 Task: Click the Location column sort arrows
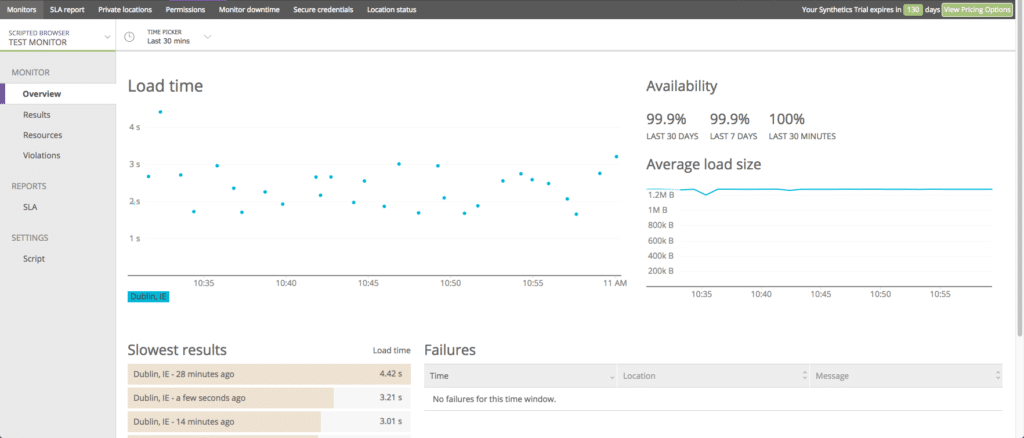click(804, 376)
